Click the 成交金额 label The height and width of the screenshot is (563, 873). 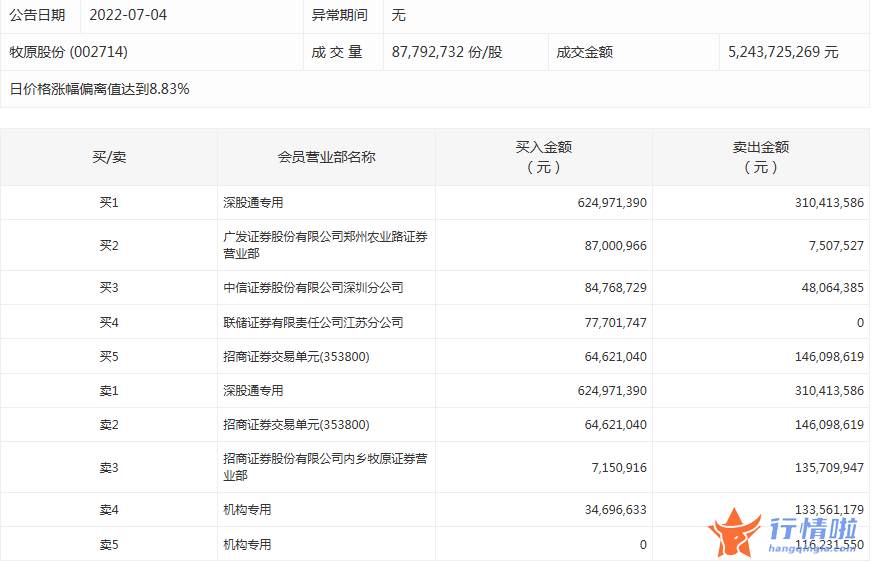[585, 52]
